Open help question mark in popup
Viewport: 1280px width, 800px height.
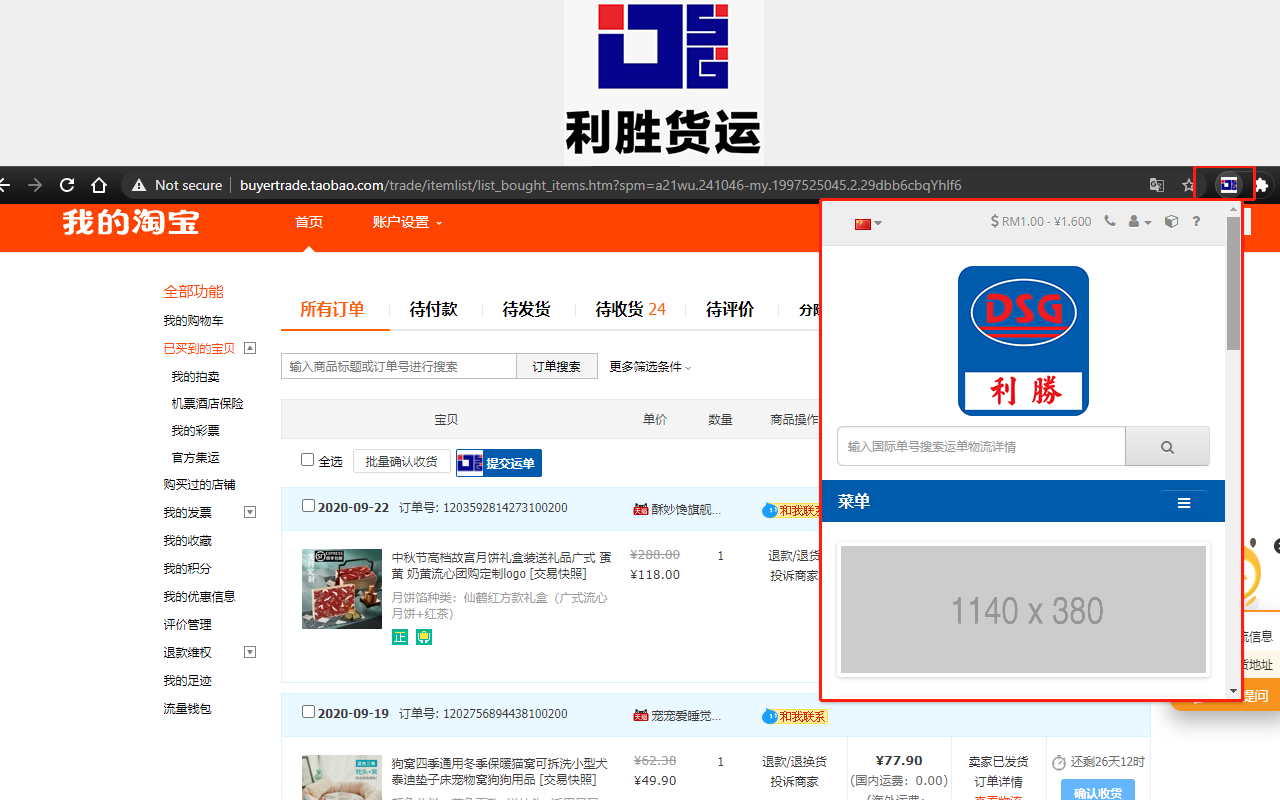[1196, 221]
